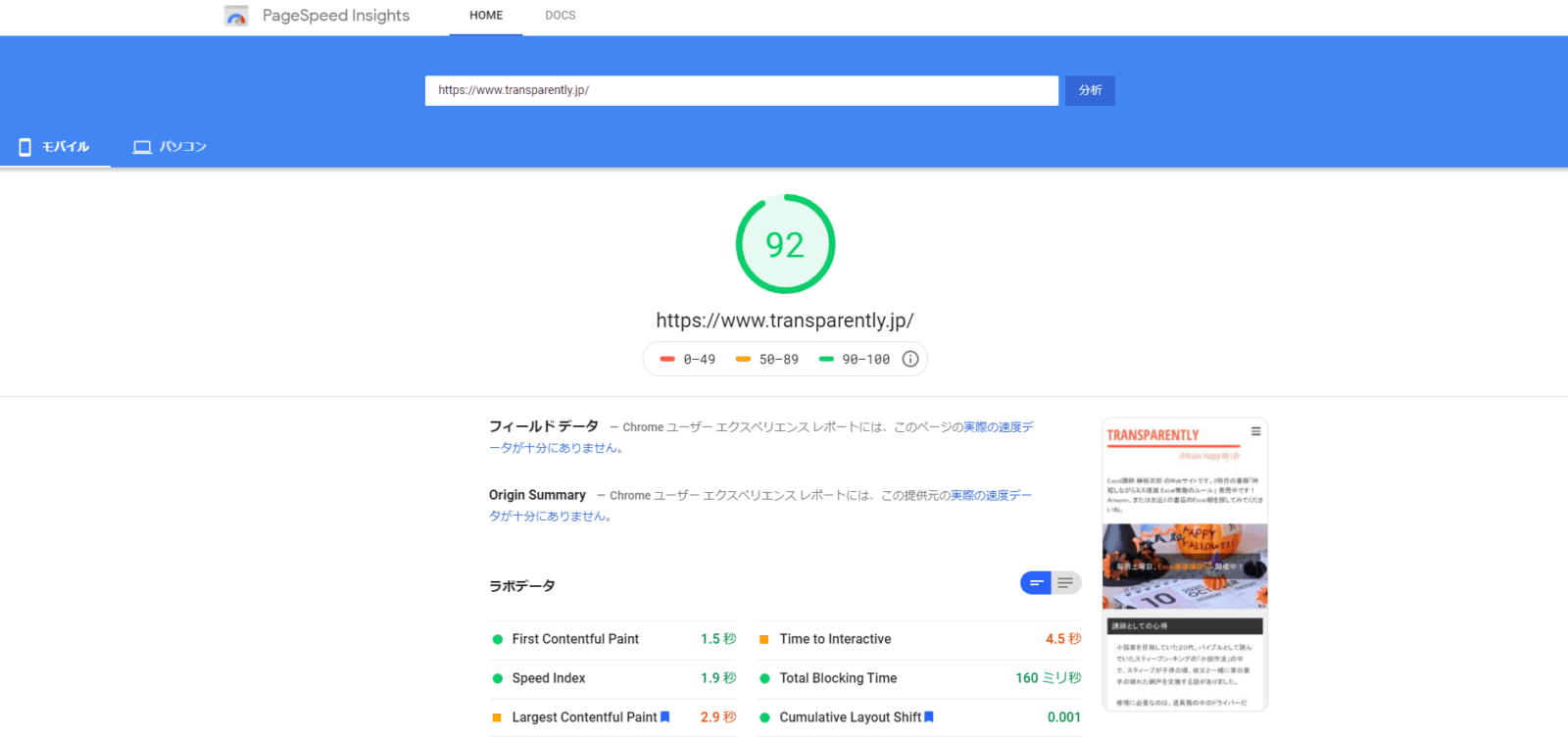Click the PageSpeed Insights logo icon
Image resolution: width=1568 pixels, height=741 pixels.
tap(236, 16)
